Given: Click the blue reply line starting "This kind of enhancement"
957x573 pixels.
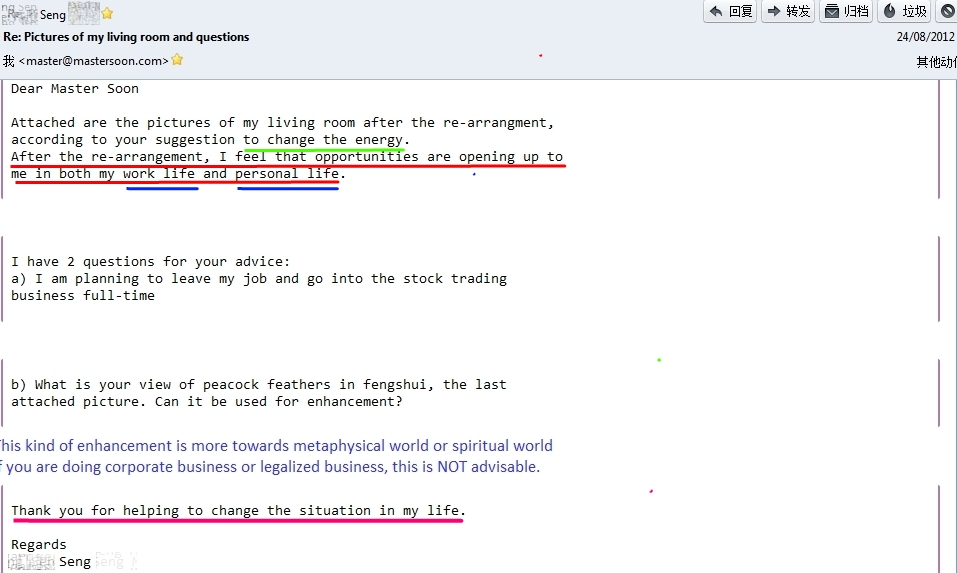Looking at the screenshot, I should pyautogui.click(x=275, y=446).
